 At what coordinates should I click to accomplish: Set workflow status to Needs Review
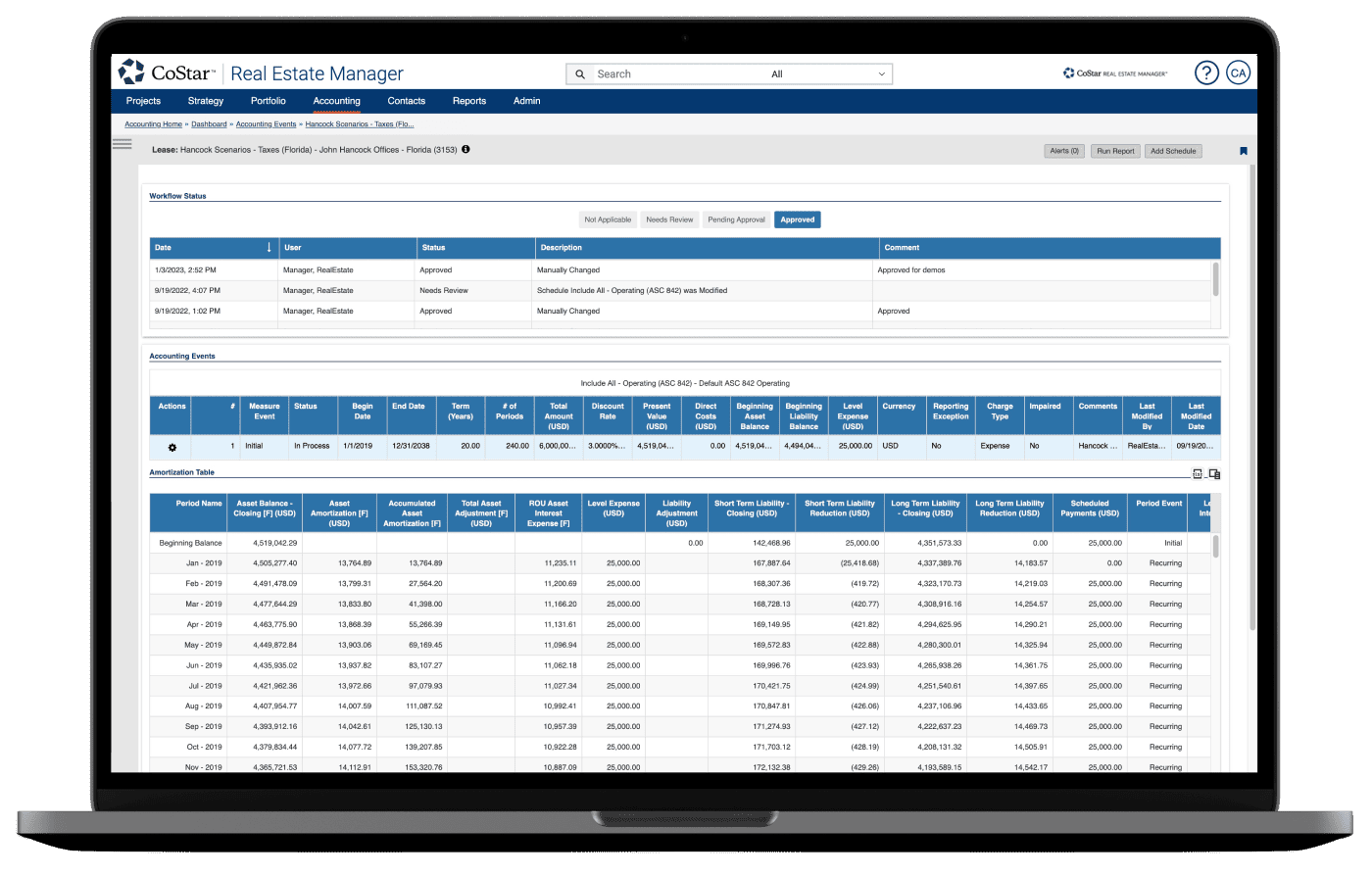(x=669, y=219)
